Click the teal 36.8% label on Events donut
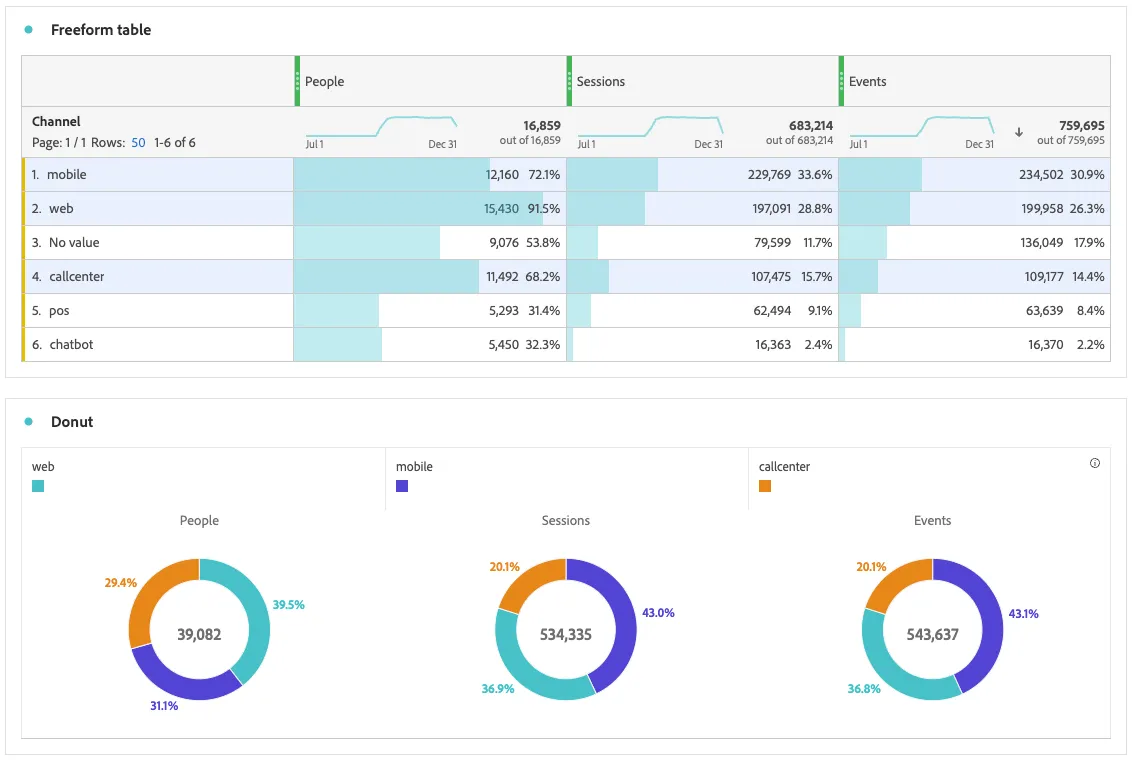Viewport: 1135px width, 765px height. (x=864, y=689)
